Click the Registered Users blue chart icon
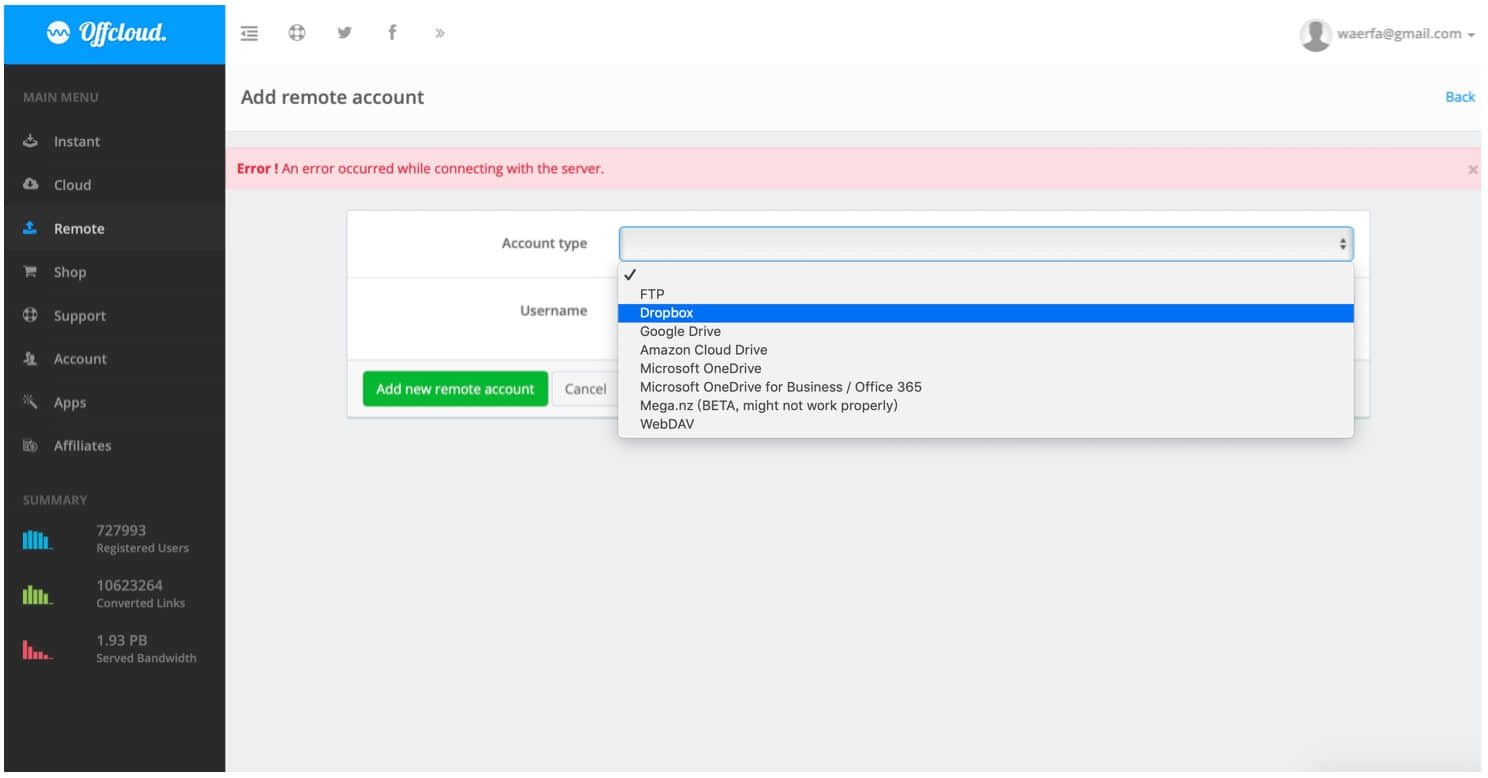Screen dimensions: 1488x778 coord(37,541)
